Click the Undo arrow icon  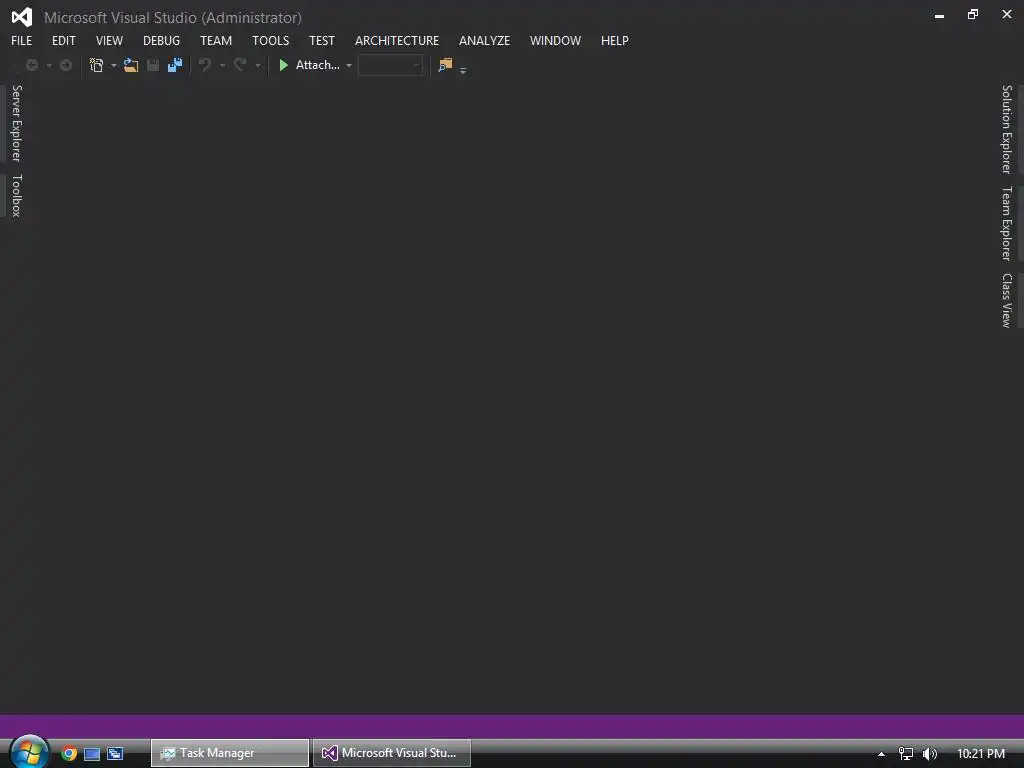tap(205, 65)
